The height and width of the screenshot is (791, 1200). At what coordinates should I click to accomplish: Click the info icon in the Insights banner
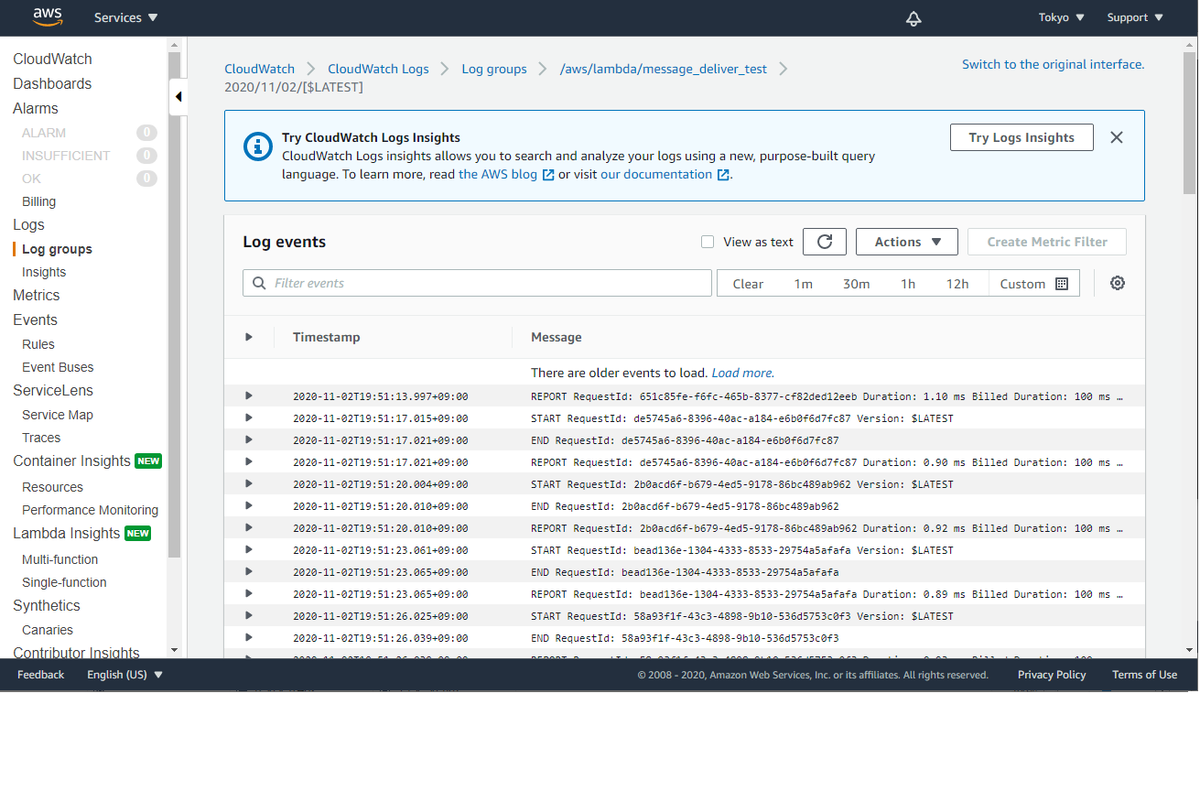(258, 147)
